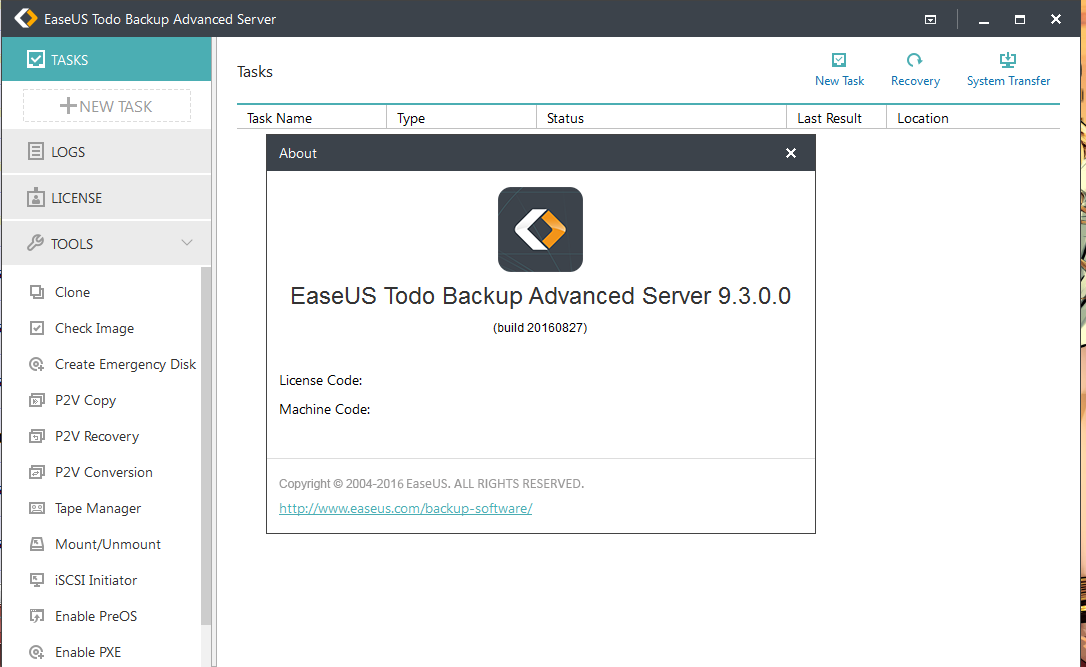Click the System Transfer label

1008,81
